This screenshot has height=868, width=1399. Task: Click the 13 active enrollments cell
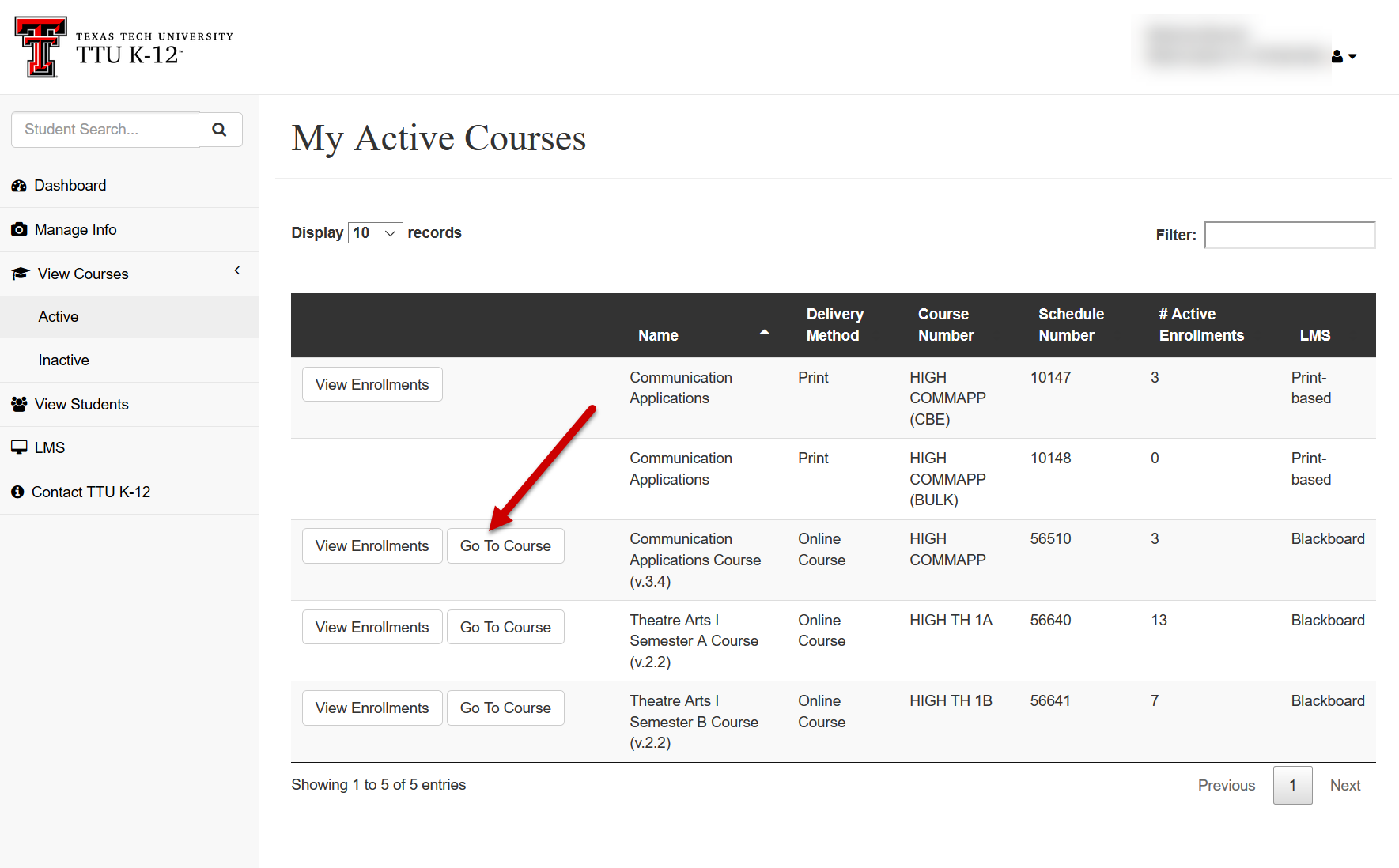pos(1159,621)
